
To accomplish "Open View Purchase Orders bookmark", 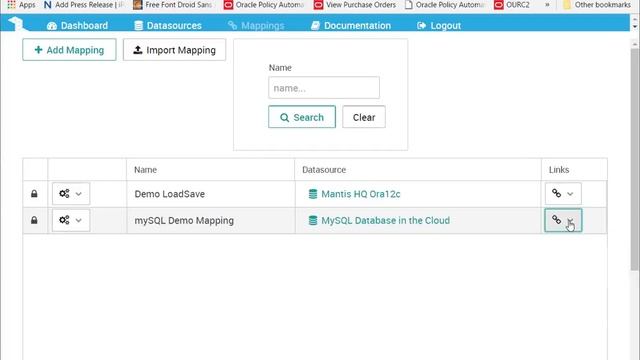I will [355, 5].
